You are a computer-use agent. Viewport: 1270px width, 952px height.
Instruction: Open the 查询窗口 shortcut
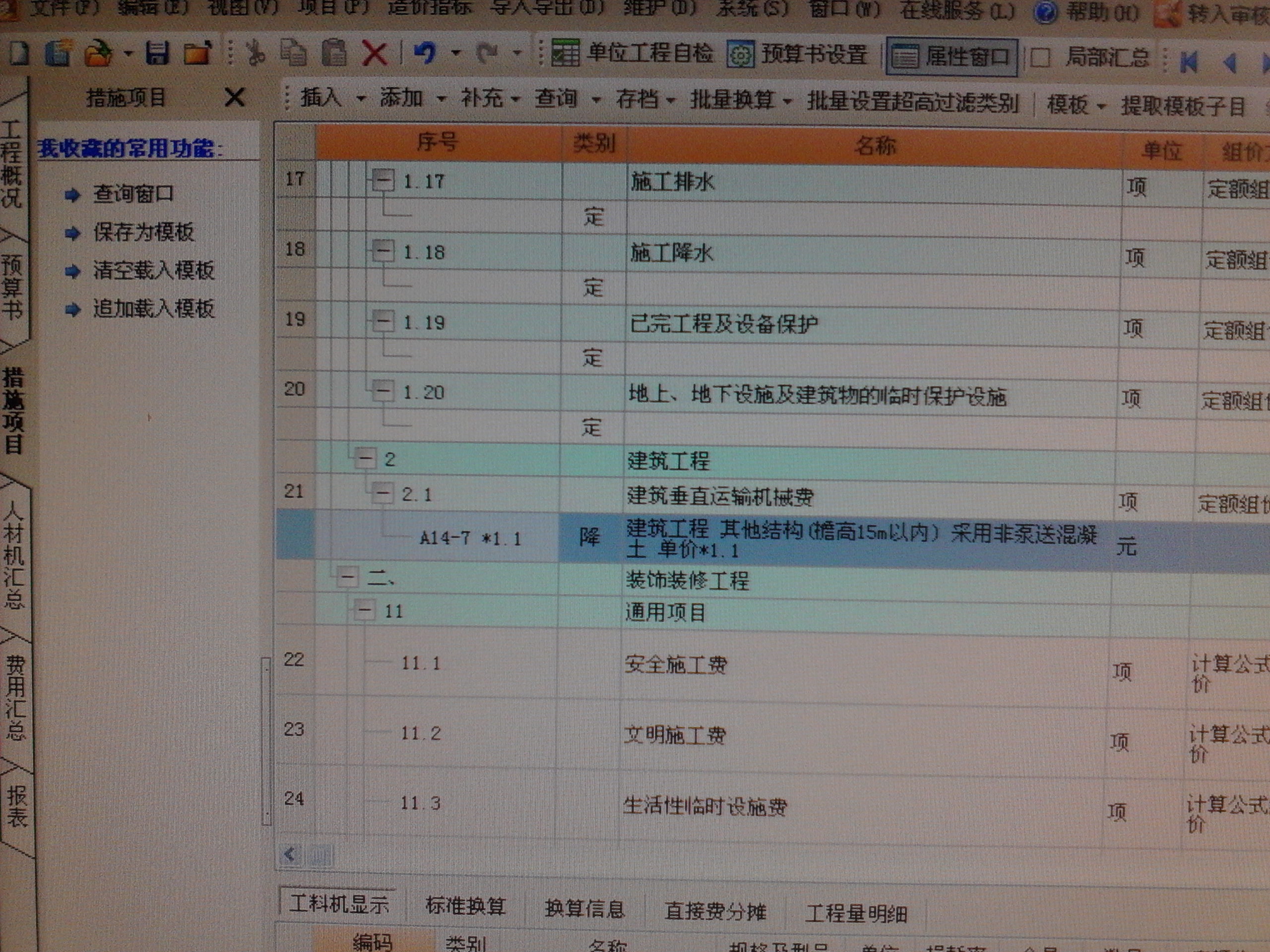coord(132,194)
